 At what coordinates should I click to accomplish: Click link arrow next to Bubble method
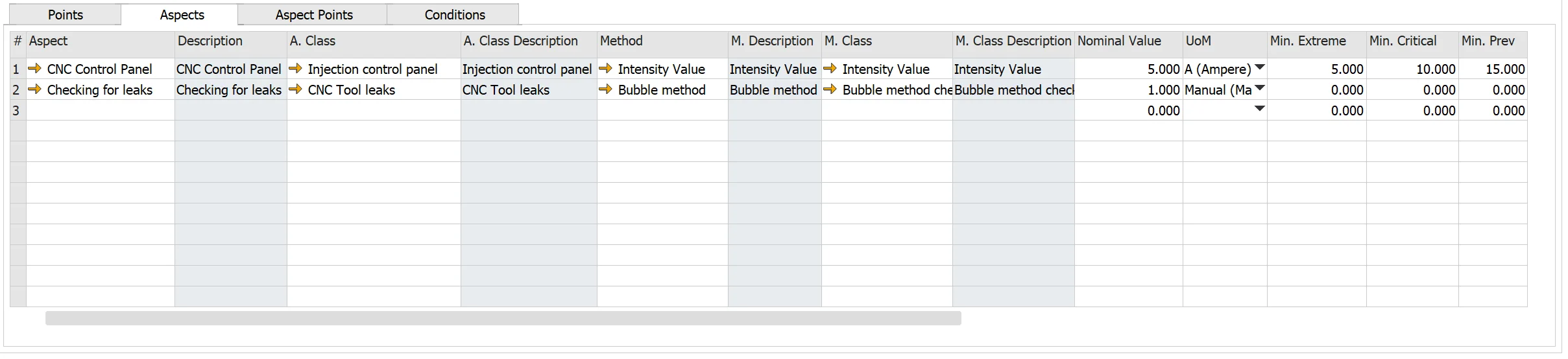606,89
